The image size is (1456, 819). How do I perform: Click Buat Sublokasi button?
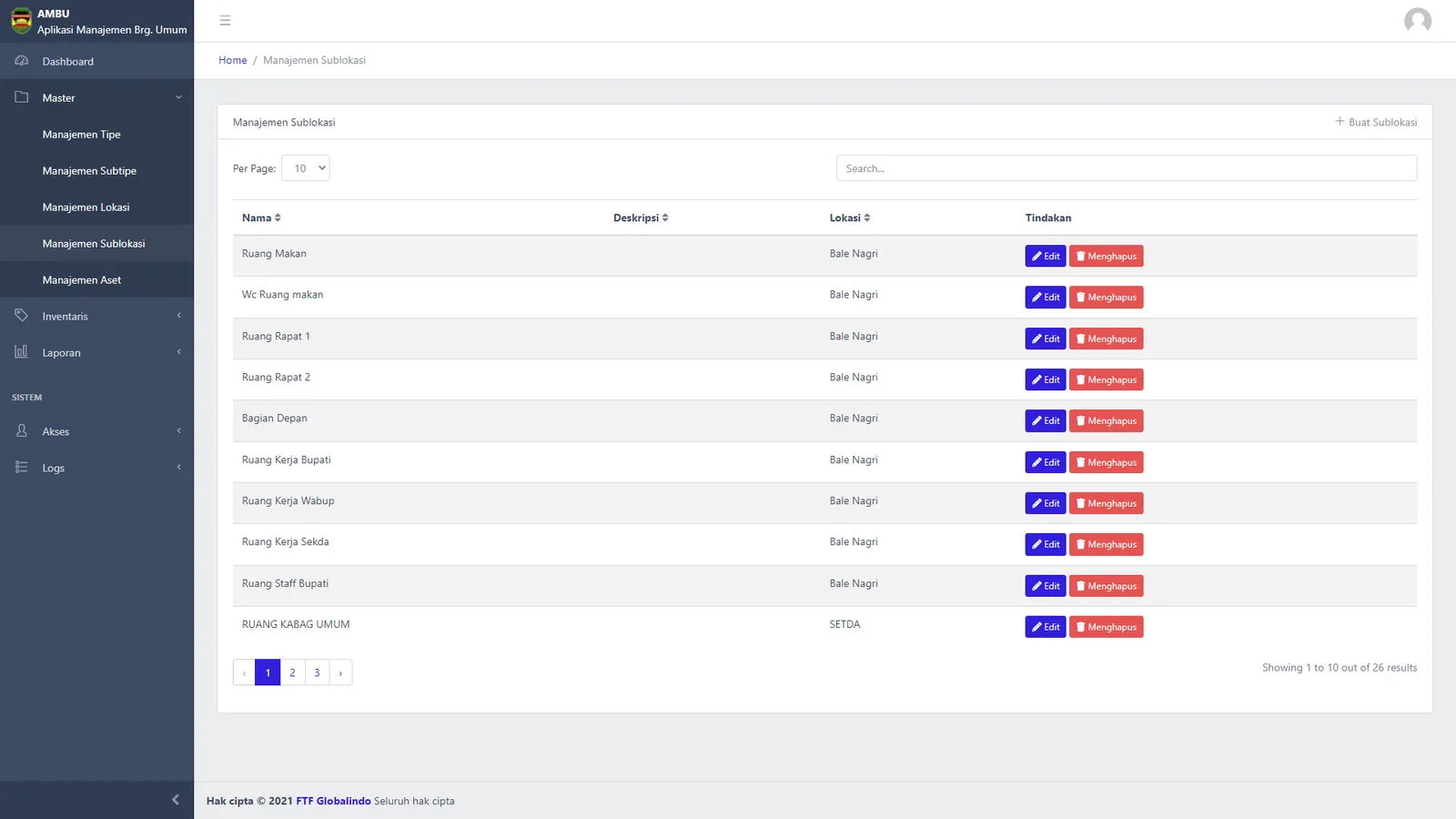1376,122
